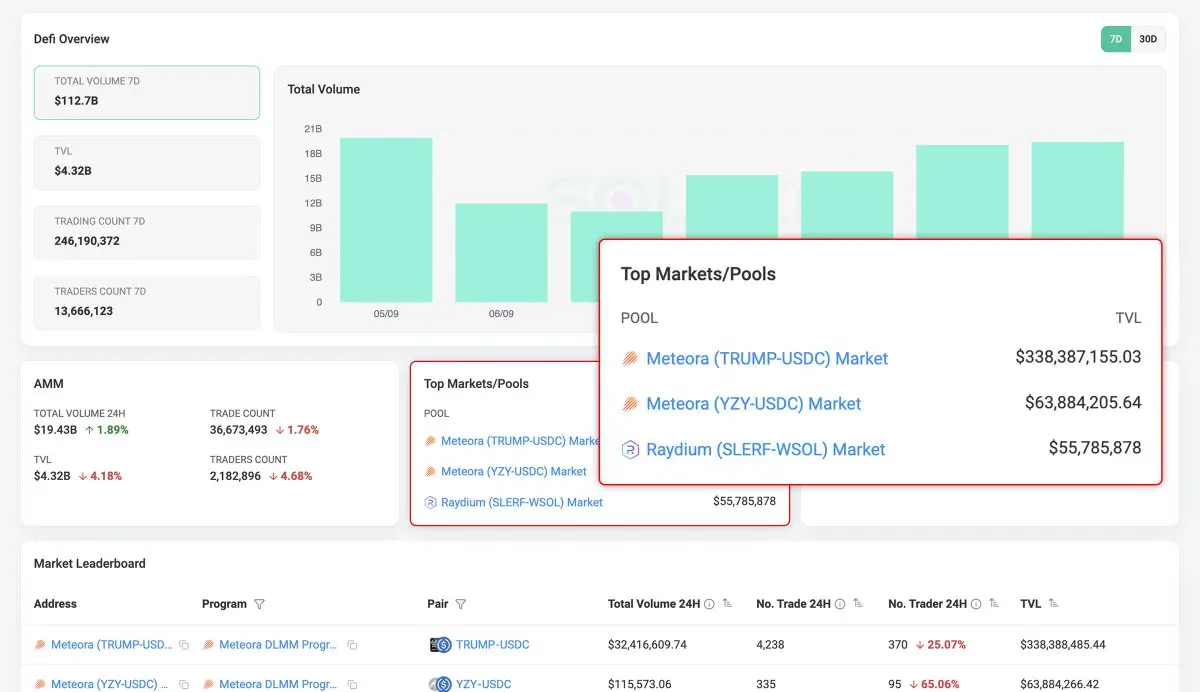Click the info icon next to No. Trade 24H
Image resolution: width=1200 pixels, height=692 pixels.
(840, 604)
